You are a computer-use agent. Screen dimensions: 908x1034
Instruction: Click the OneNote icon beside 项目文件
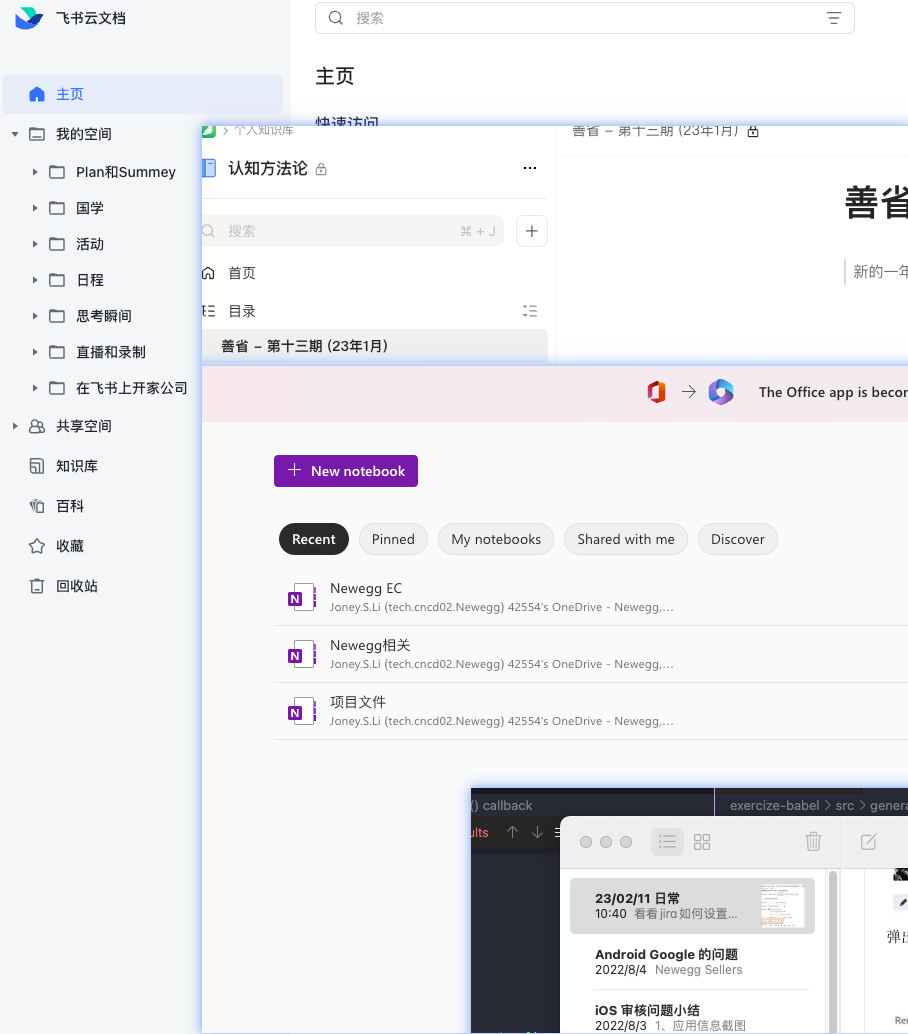pos(302,712)
